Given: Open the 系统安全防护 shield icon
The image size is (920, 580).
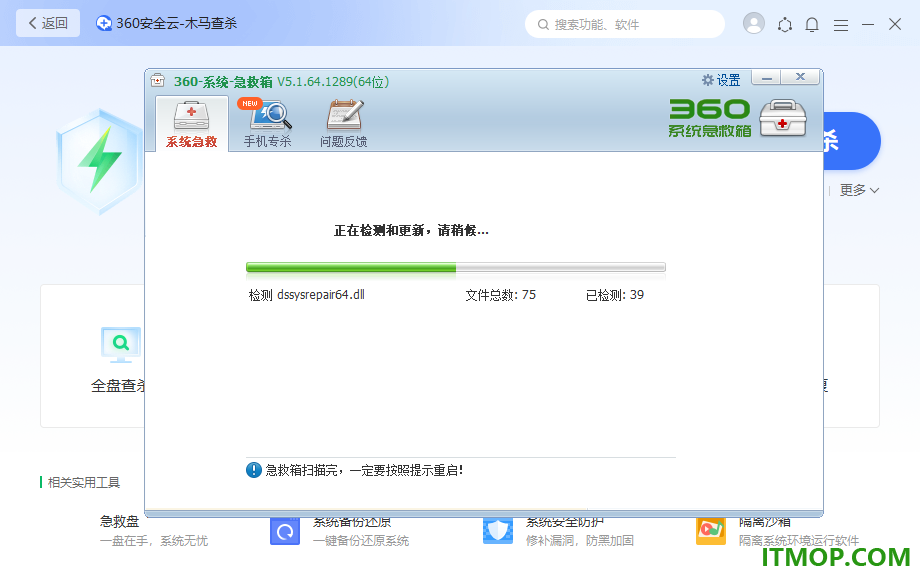Looking at the screenshot, I should (x=498, y=531).
